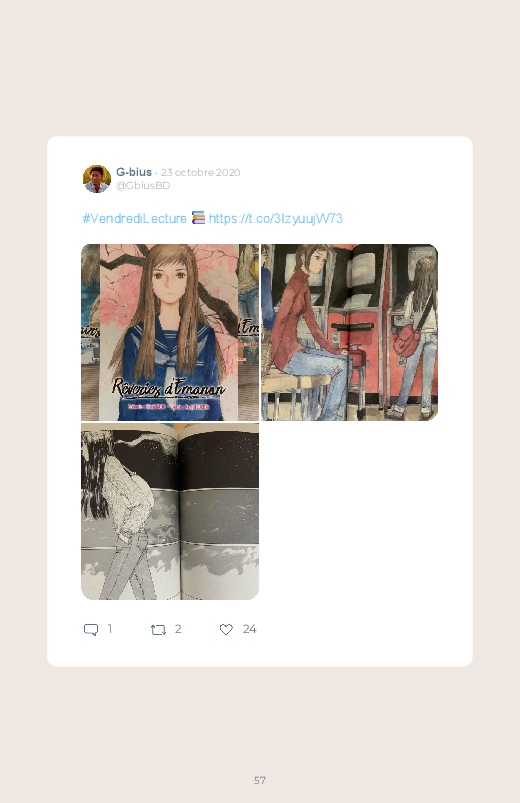Viewport: 520px width, 803px height.
Task: Open the black and white manga page image
Action: [x=170, y=511]
